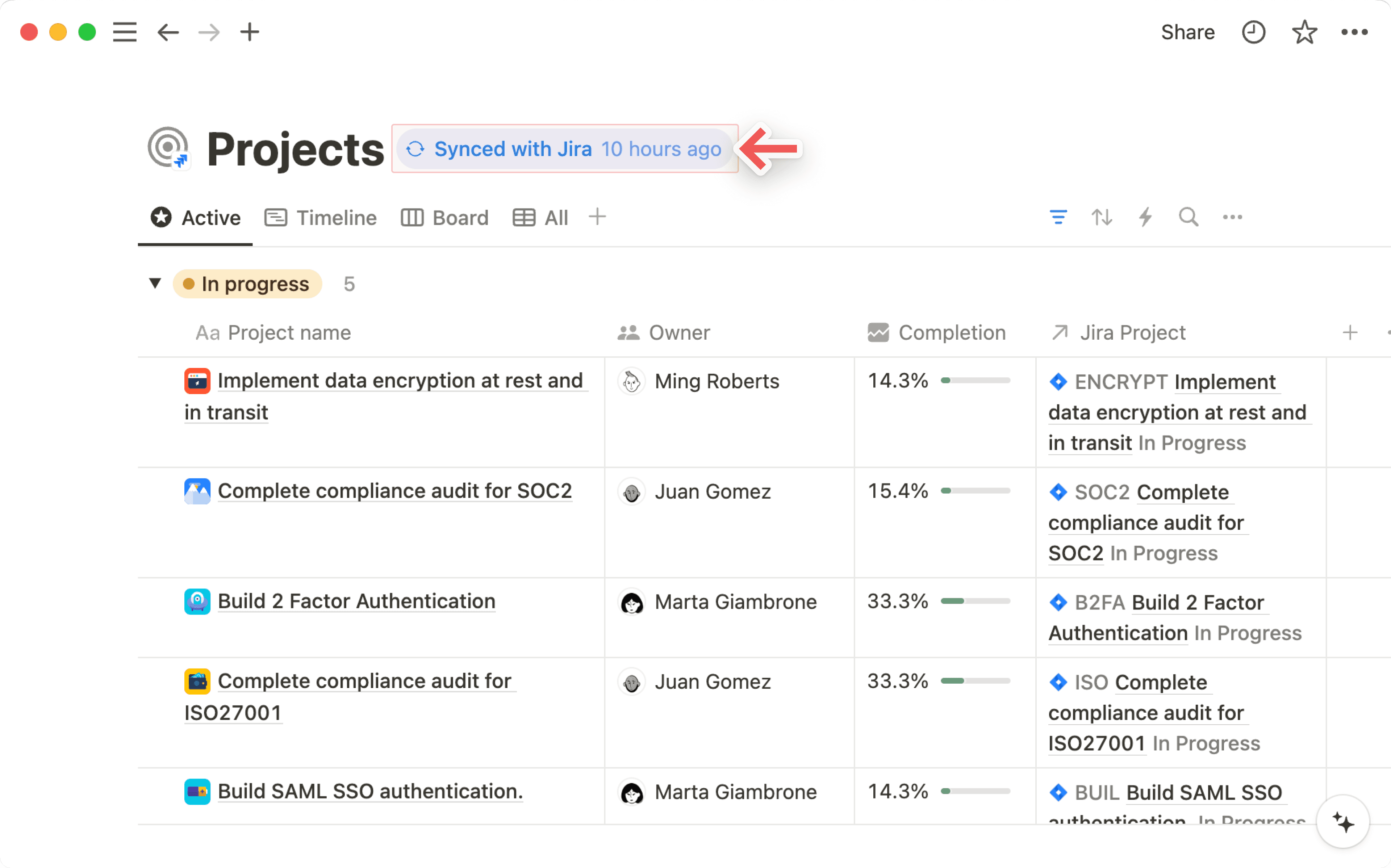Viewport: 1391px width, 868px height.
Task: Open the sidebar with the hamburger icon
Action: 124,32
